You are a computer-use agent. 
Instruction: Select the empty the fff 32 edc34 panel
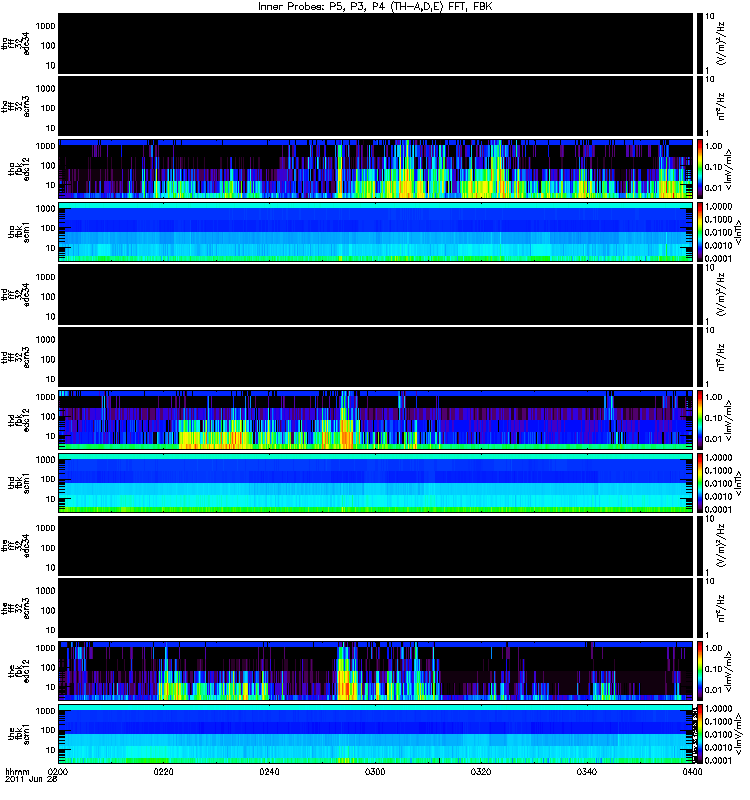pyautogui.click(x=376, y=545)
